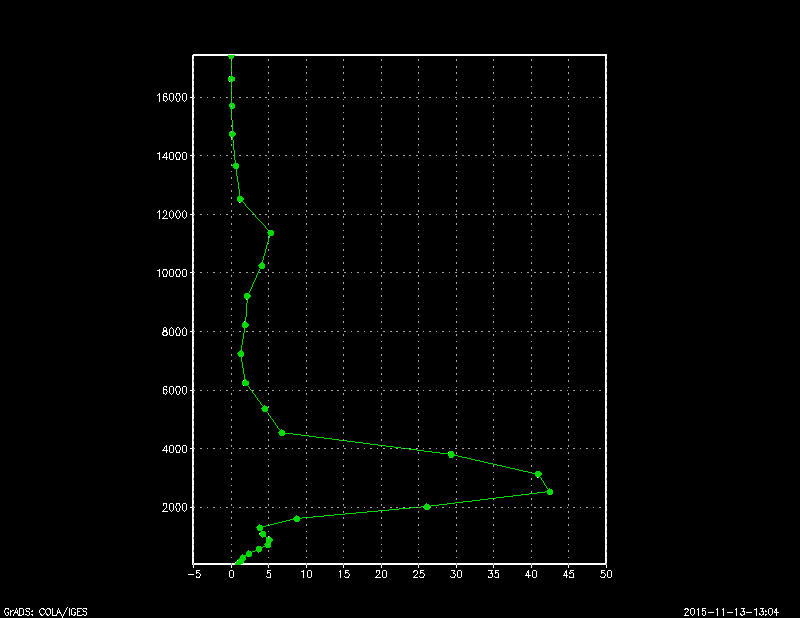Select the data point near x value 9

297,519
